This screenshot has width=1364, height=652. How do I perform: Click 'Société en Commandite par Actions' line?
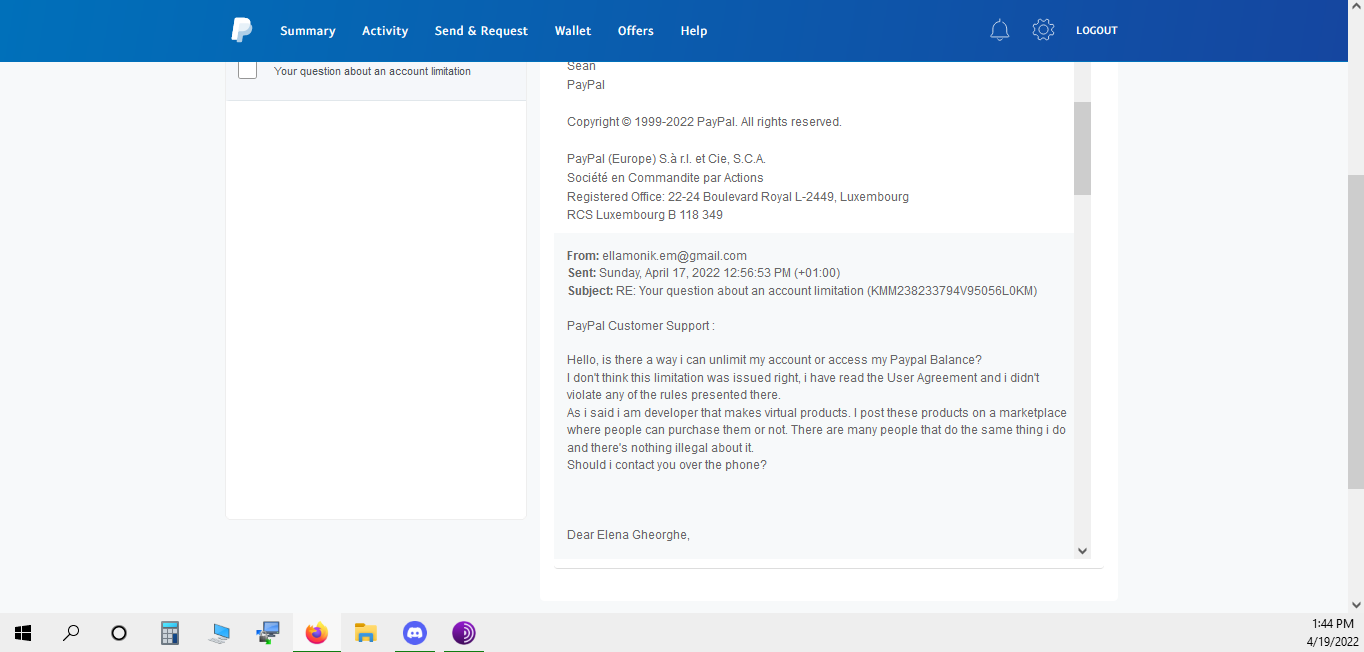tap(665, 178)
